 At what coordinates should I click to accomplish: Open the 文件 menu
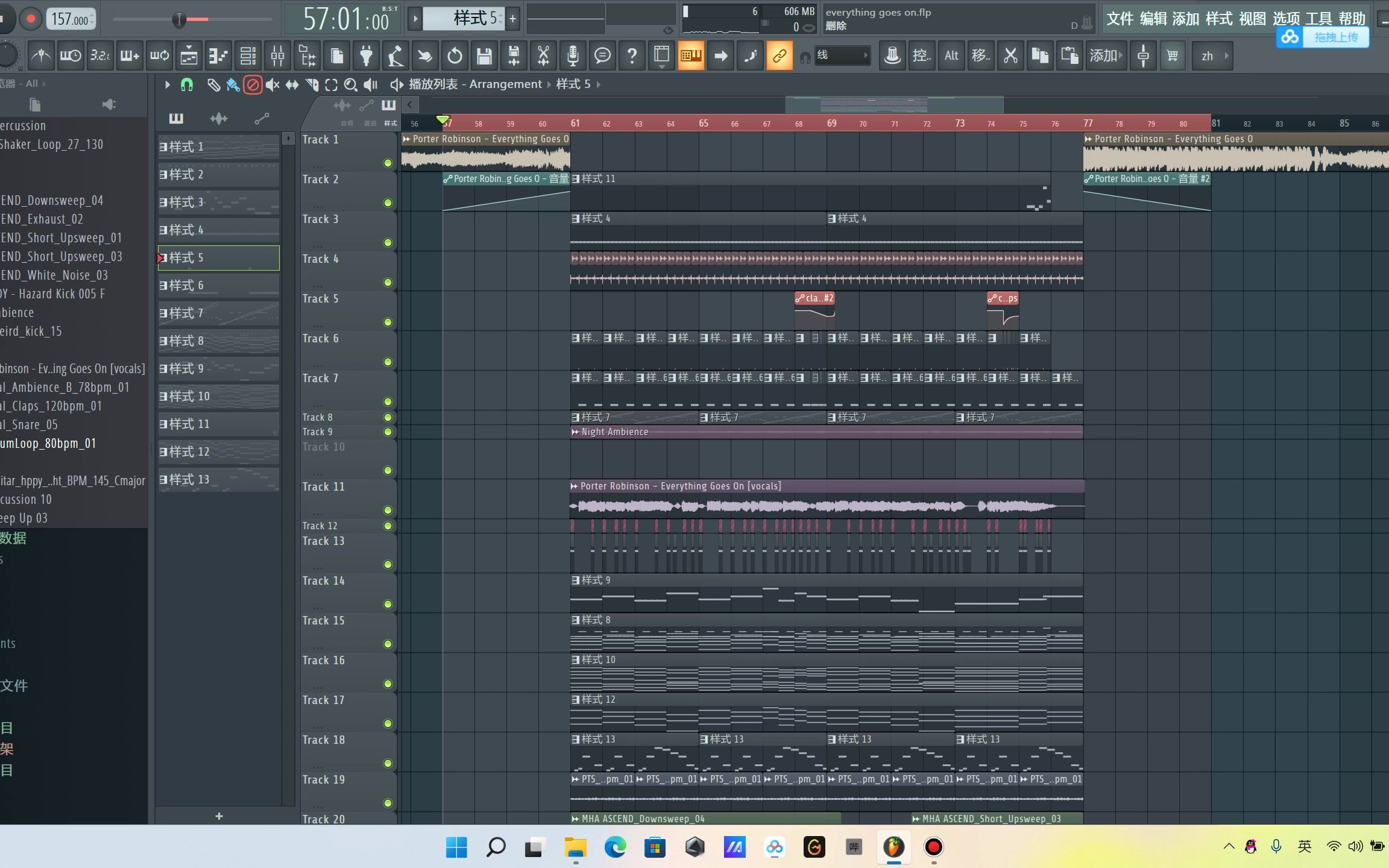click(1120, 19)
